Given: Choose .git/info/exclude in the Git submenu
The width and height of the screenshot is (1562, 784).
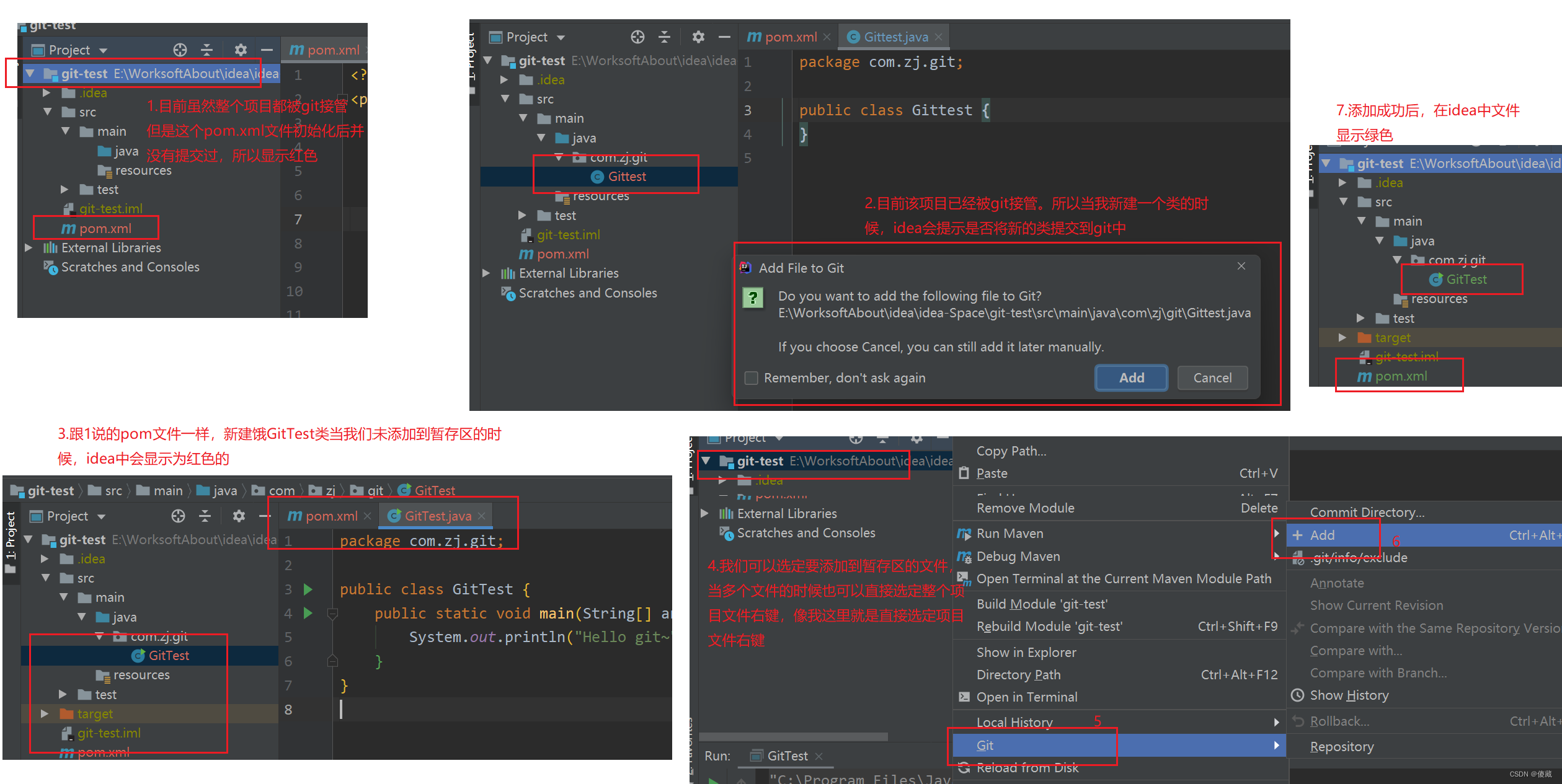Looking at the screenshot, I should (1425, 558).
